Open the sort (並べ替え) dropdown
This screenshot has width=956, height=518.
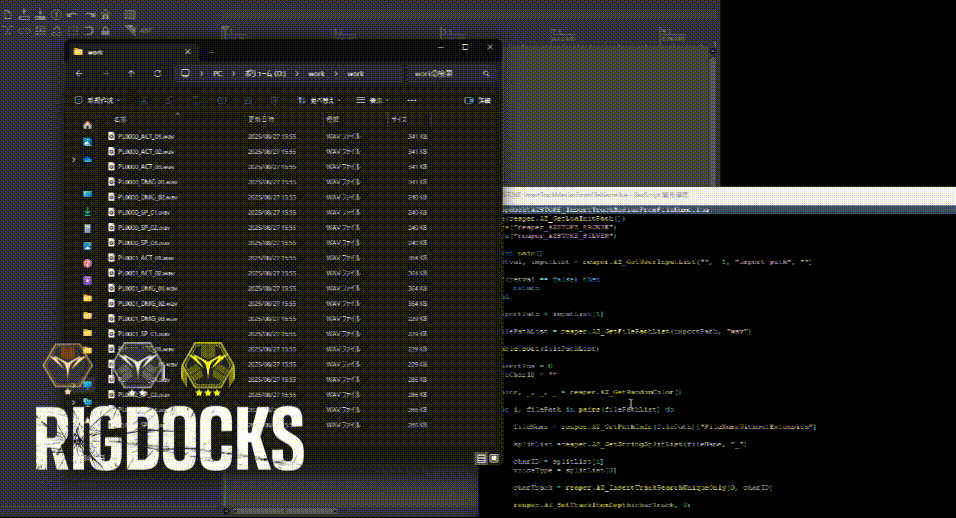[319, 100]
